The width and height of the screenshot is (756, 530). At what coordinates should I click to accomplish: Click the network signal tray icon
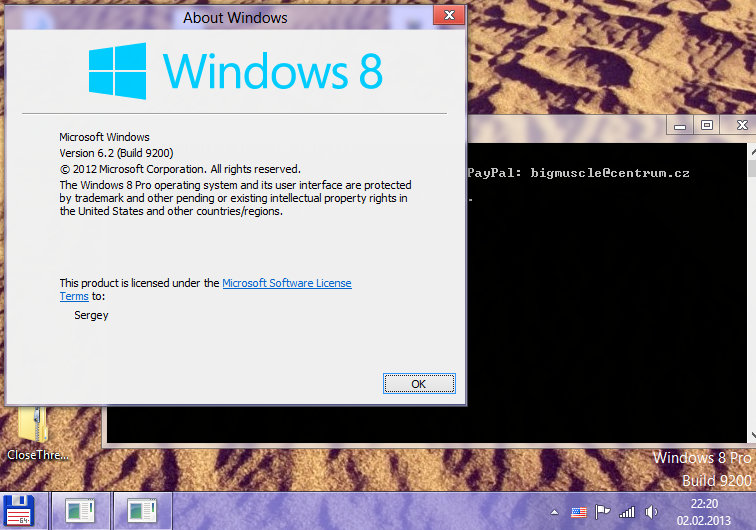627,512
